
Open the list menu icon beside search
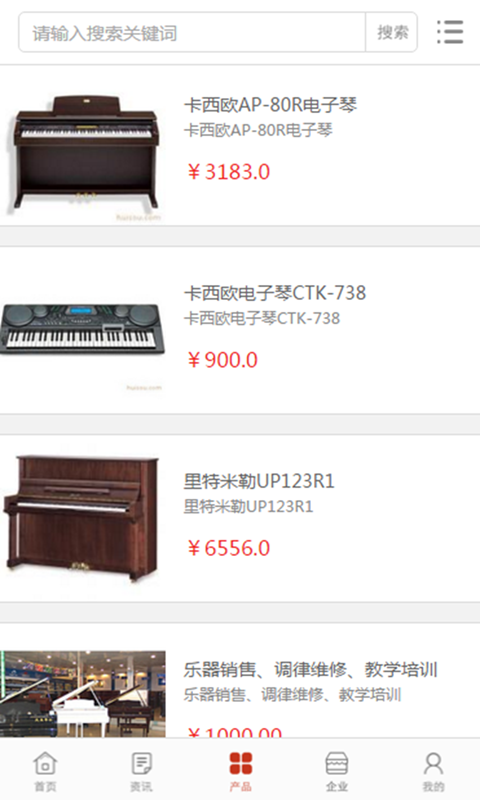point(450,32)
